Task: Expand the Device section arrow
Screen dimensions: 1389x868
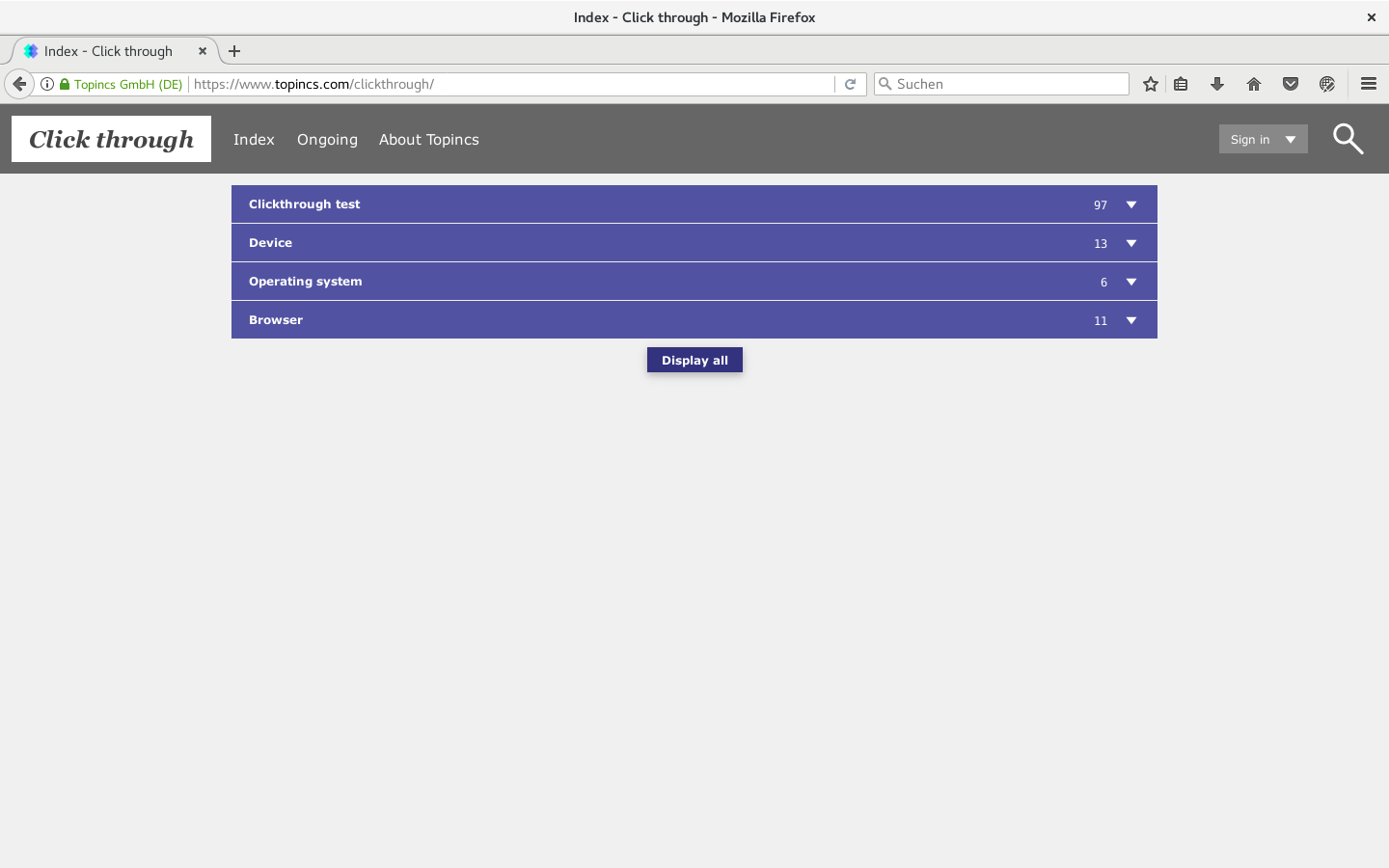Action: click(1131, 243)
